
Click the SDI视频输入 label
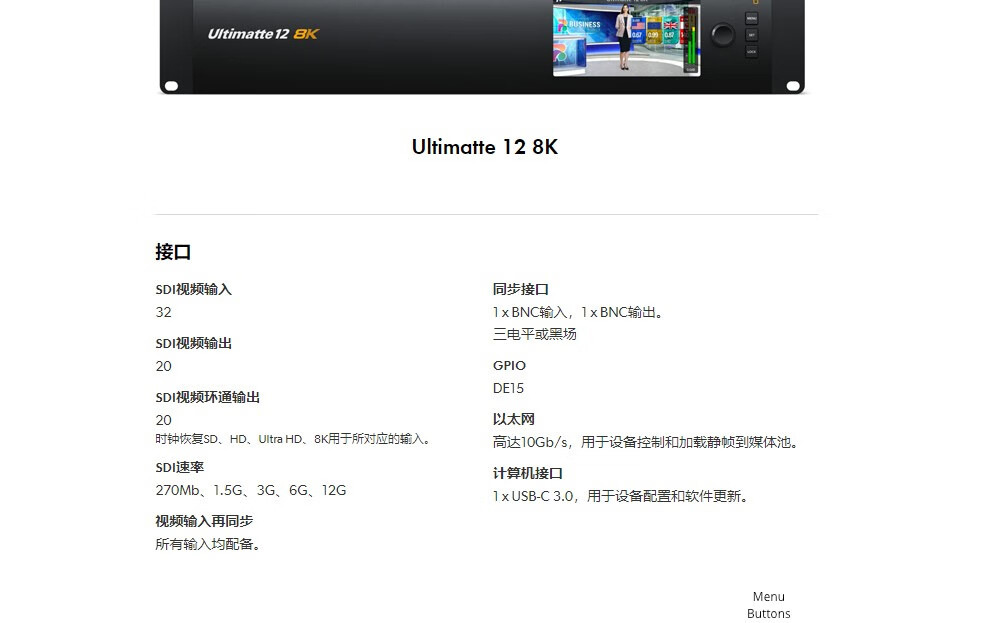coord(194,289)
